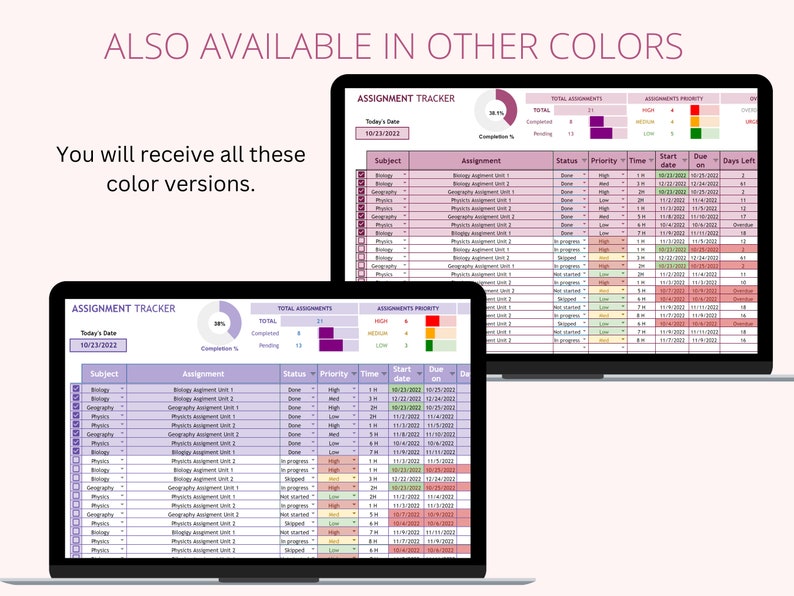Select the Subject column header in the purple tracker

pos(104,374)
